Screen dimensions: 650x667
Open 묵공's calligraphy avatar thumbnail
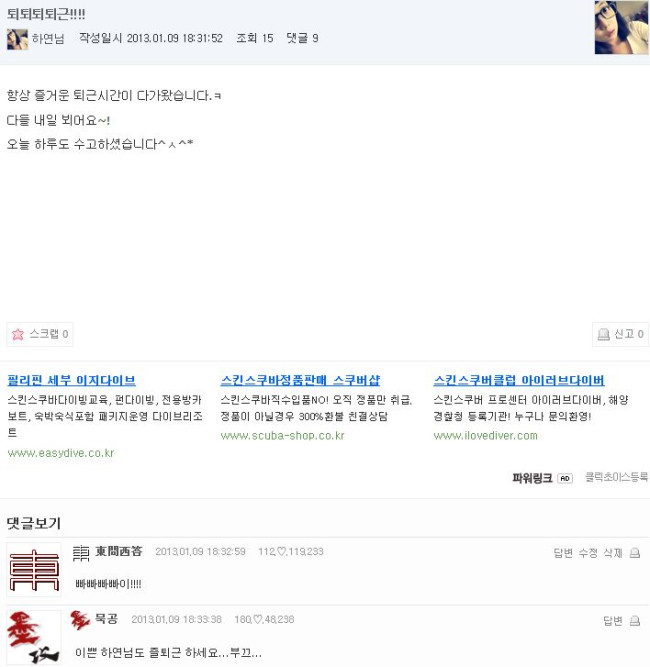[34, 637]
